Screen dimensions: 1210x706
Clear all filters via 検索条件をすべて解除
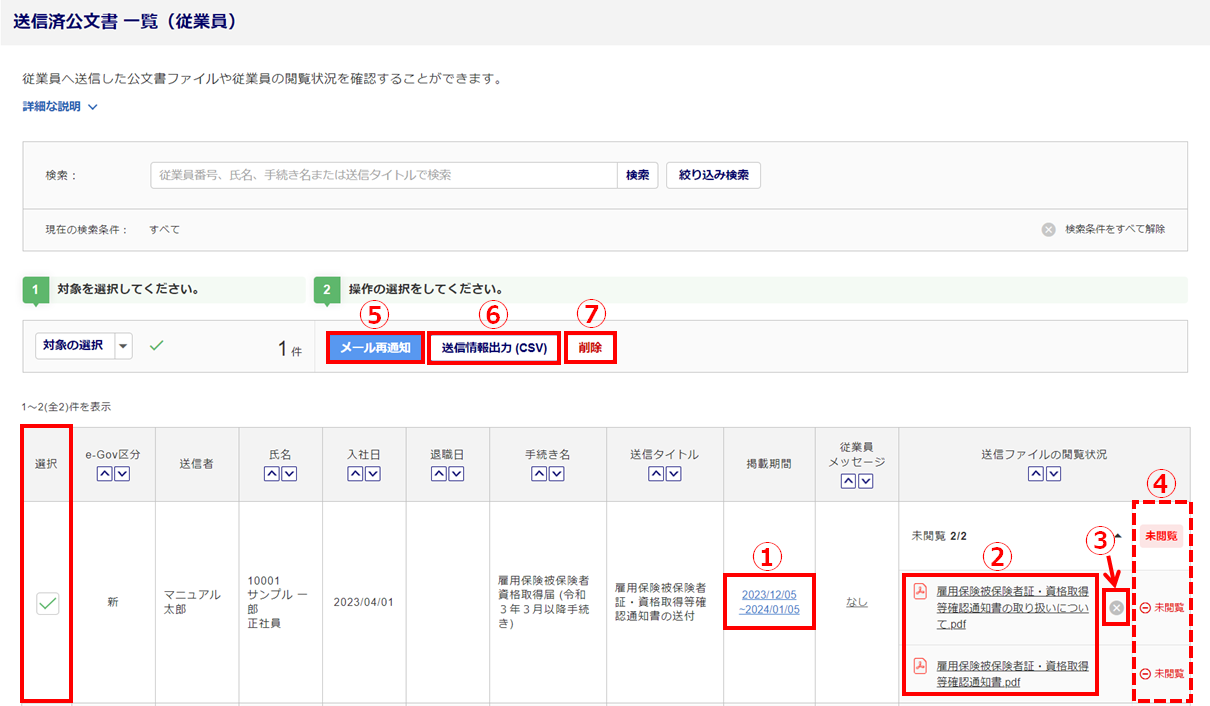pyautogui.click(x=1104, y=229)
